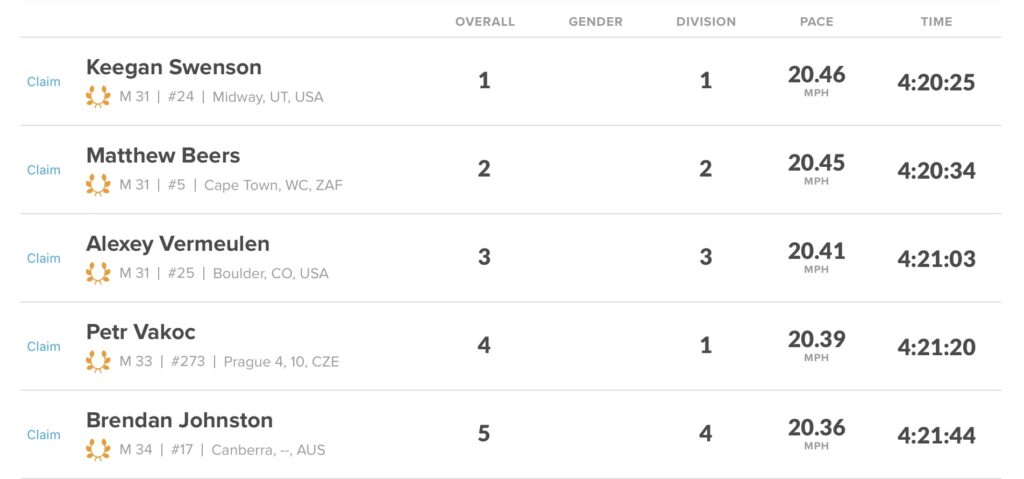Click laurel icon beside Brendan Johnston
Image resolution: width=1024 pixels, height=479 pixels.
(98, 450)
